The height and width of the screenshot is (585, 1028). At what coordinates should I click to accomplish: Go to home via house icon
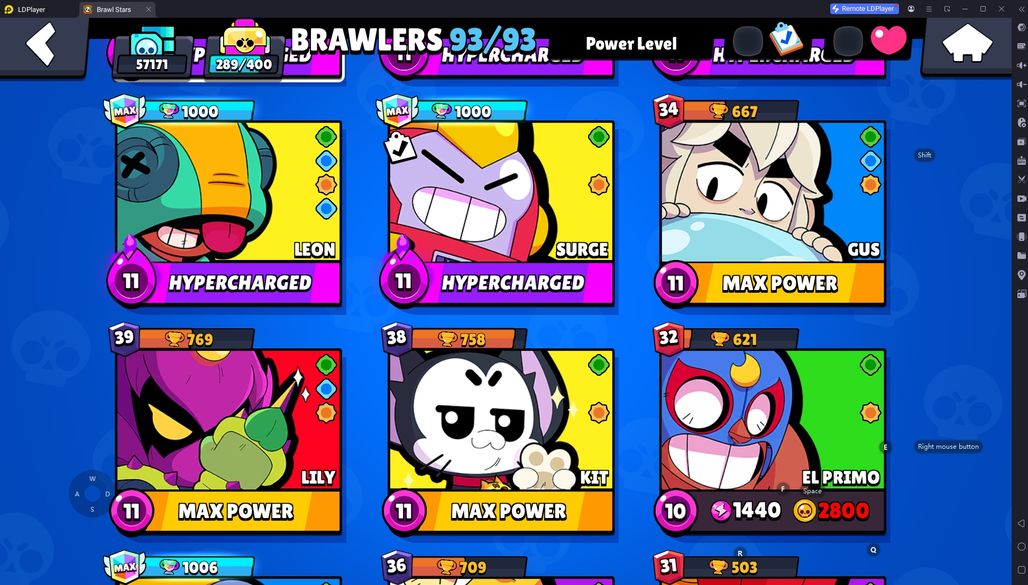(967, 43)
